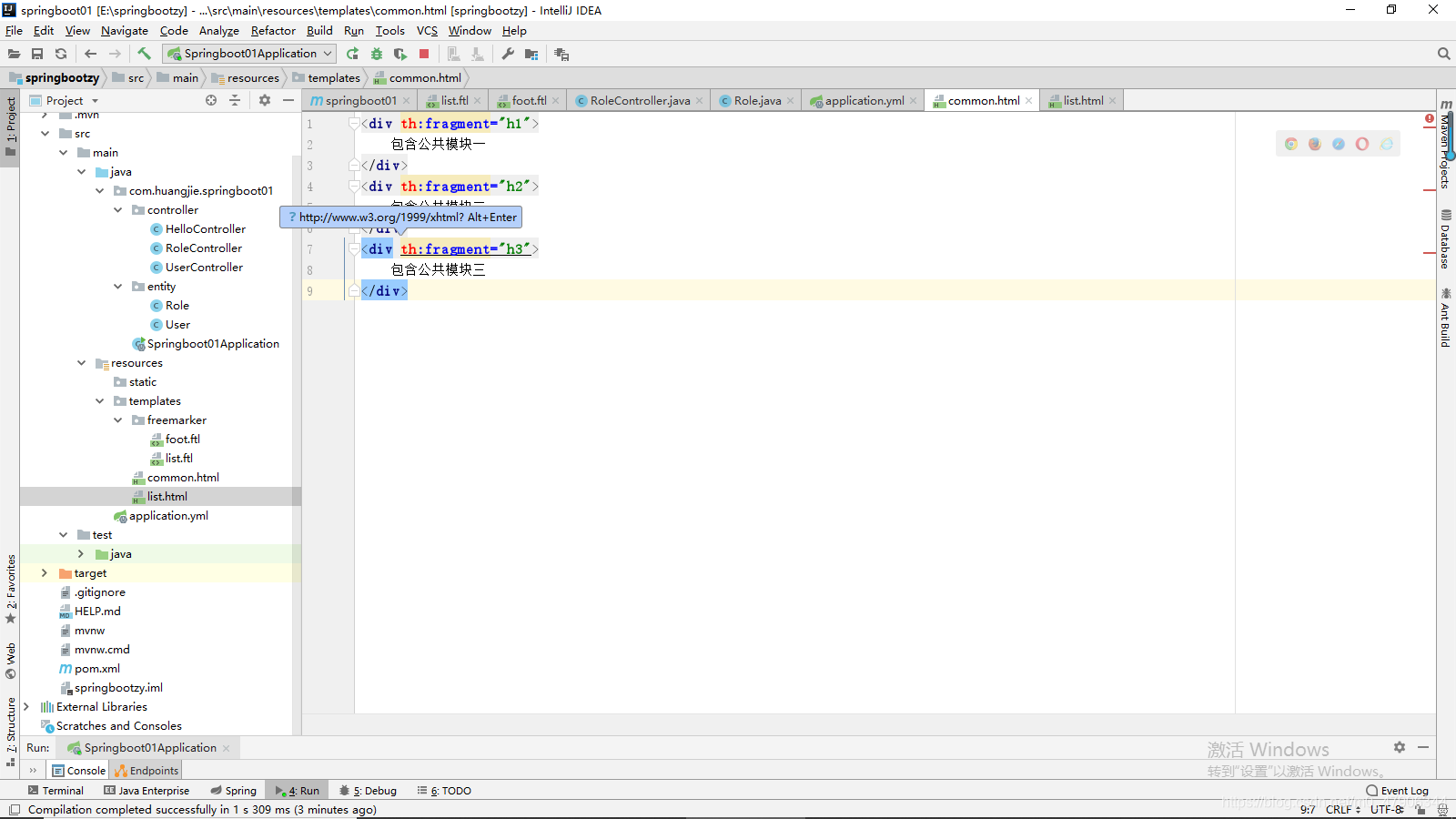
Task: Click the Save All toolbar icon
Action: pyautogui.click(x=37, y=54)
